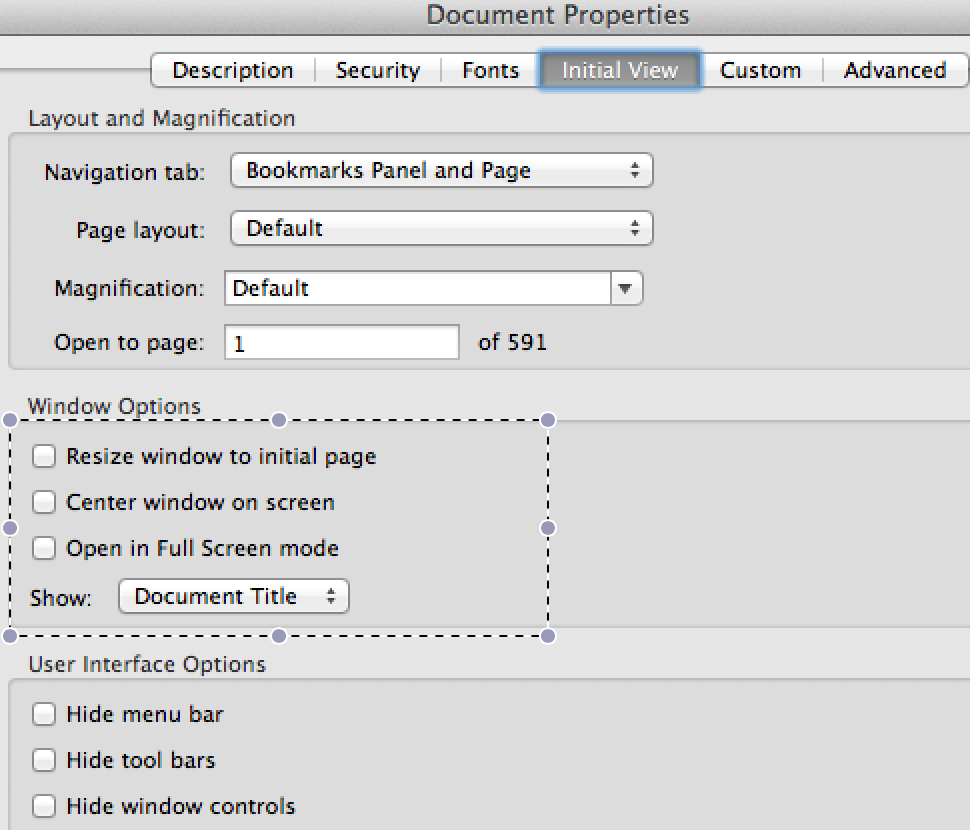This screenshot has height=830, width=970.
Task: Check the Hide tool bars option
Action: coord(44,761)
